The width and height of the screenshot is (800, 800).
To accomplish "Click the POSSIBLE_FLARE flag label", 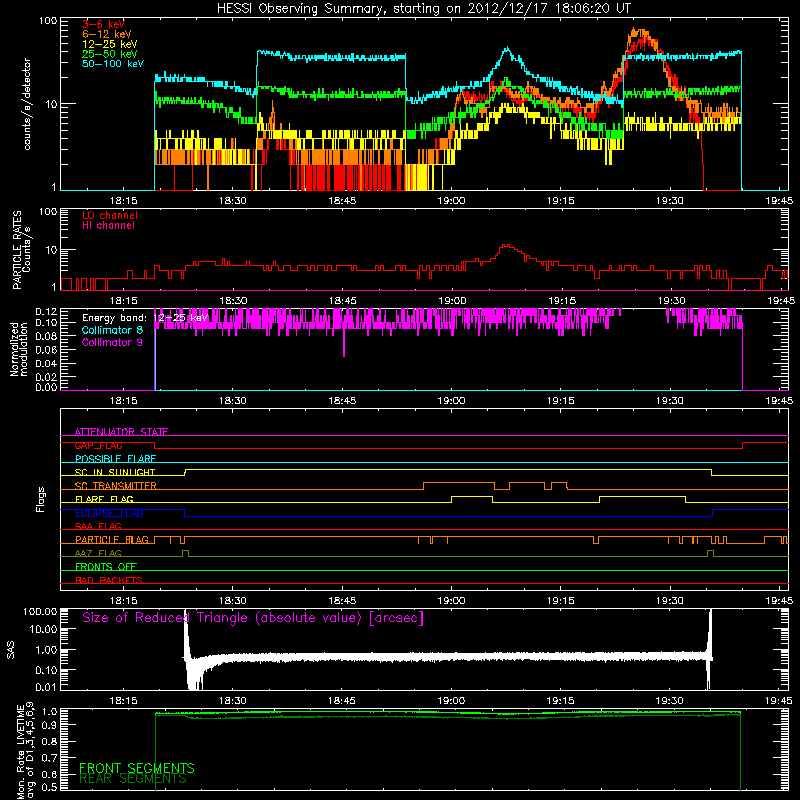I will [115, 459].
